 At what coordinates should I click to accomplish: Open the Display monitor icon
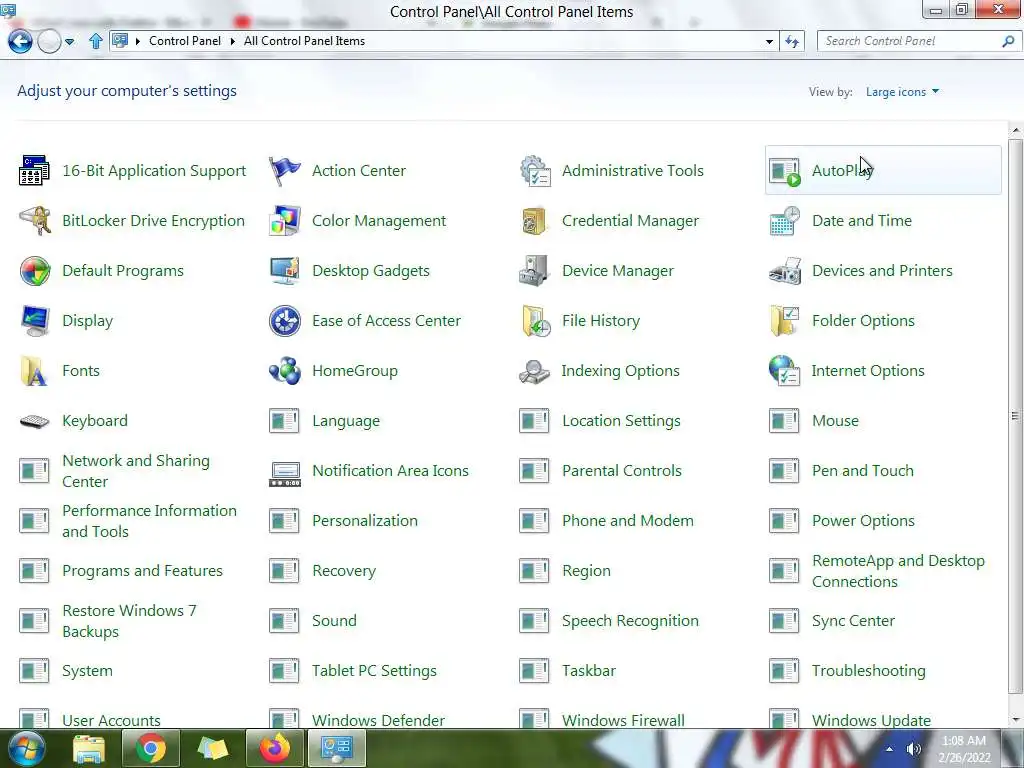(x=35, y=321)
